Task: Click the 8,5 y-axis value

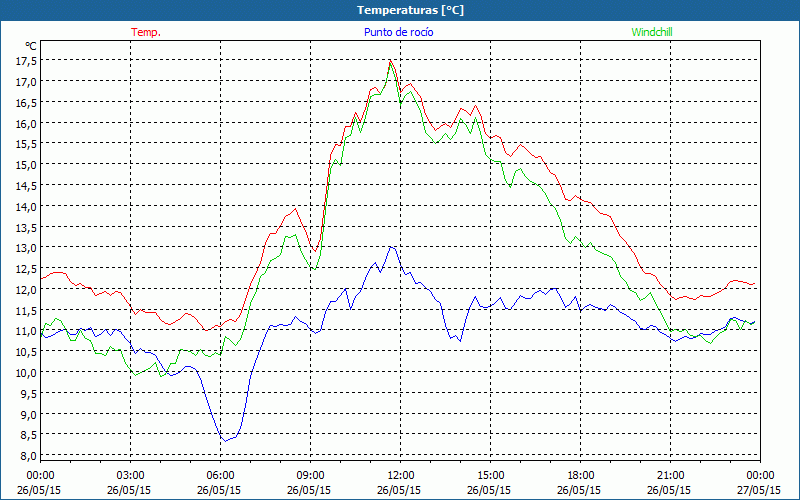Action: pyautogui.click(x=29, y=435)
